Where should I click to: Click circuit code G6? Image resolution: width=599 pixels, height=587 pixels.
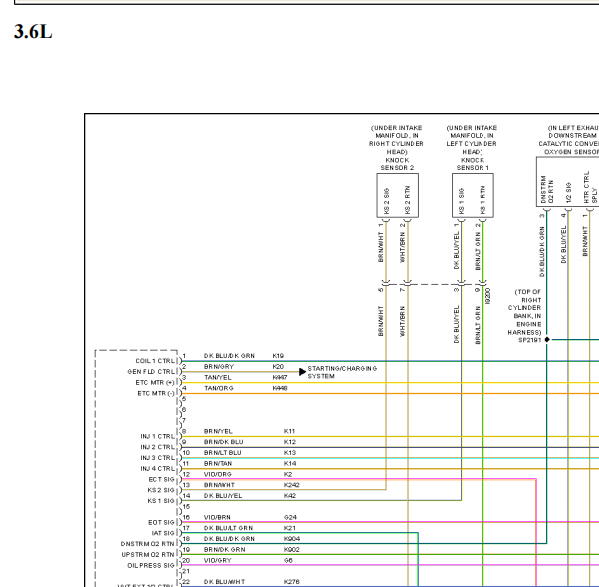coord(288,560)
